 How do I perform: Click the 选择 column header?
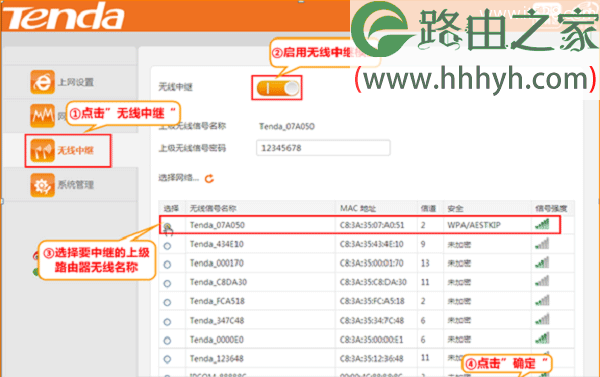(x=171, y=209)
